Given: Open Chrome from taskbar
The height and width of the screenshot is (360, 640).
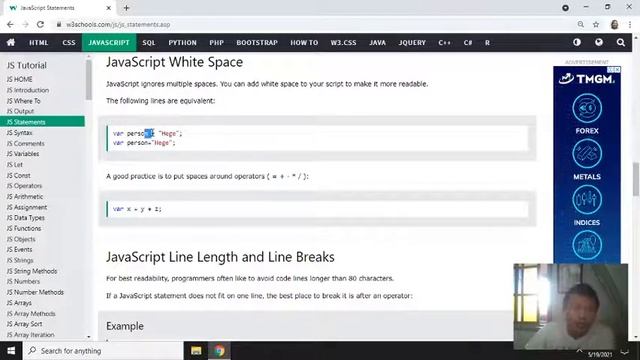Looking at the screenshot, I should pos(220,351).
